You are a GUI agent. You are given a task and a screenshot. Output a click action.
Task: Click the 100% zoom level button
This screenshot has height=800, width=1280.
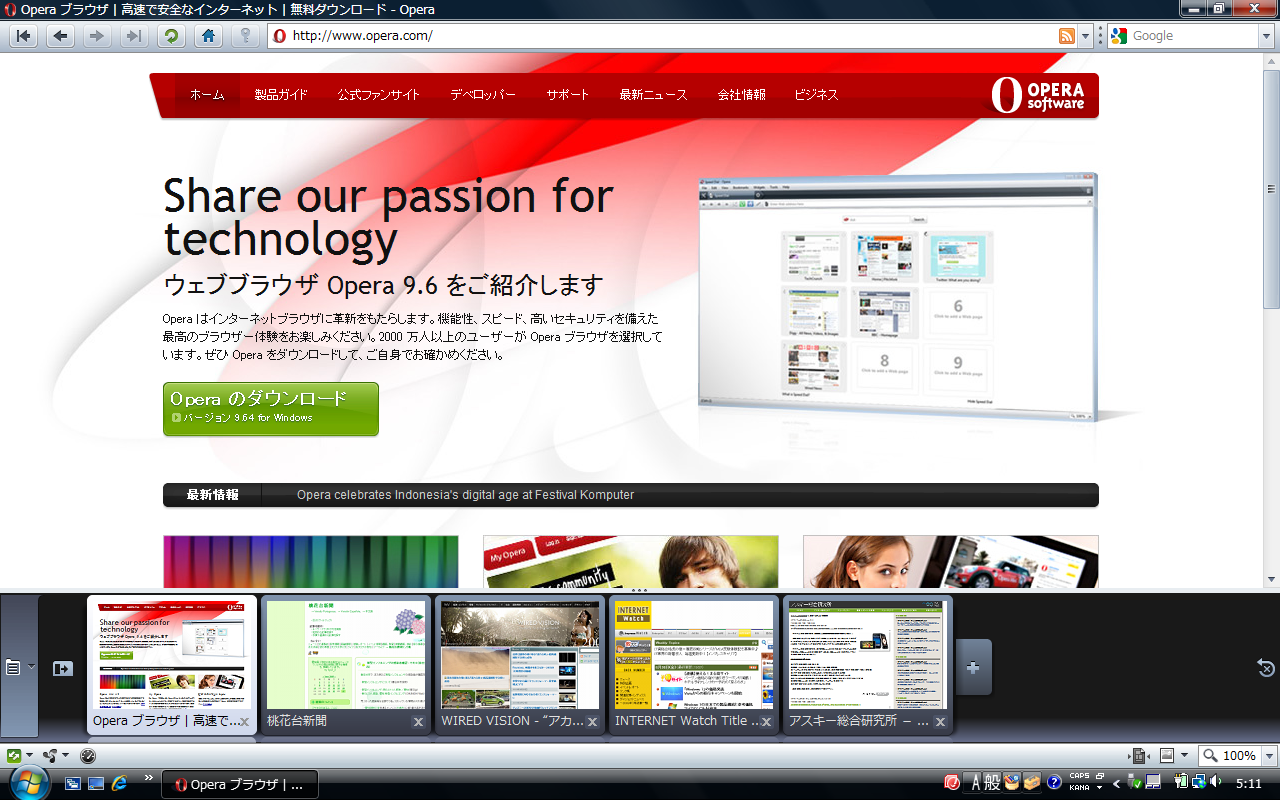(1229, 756)
